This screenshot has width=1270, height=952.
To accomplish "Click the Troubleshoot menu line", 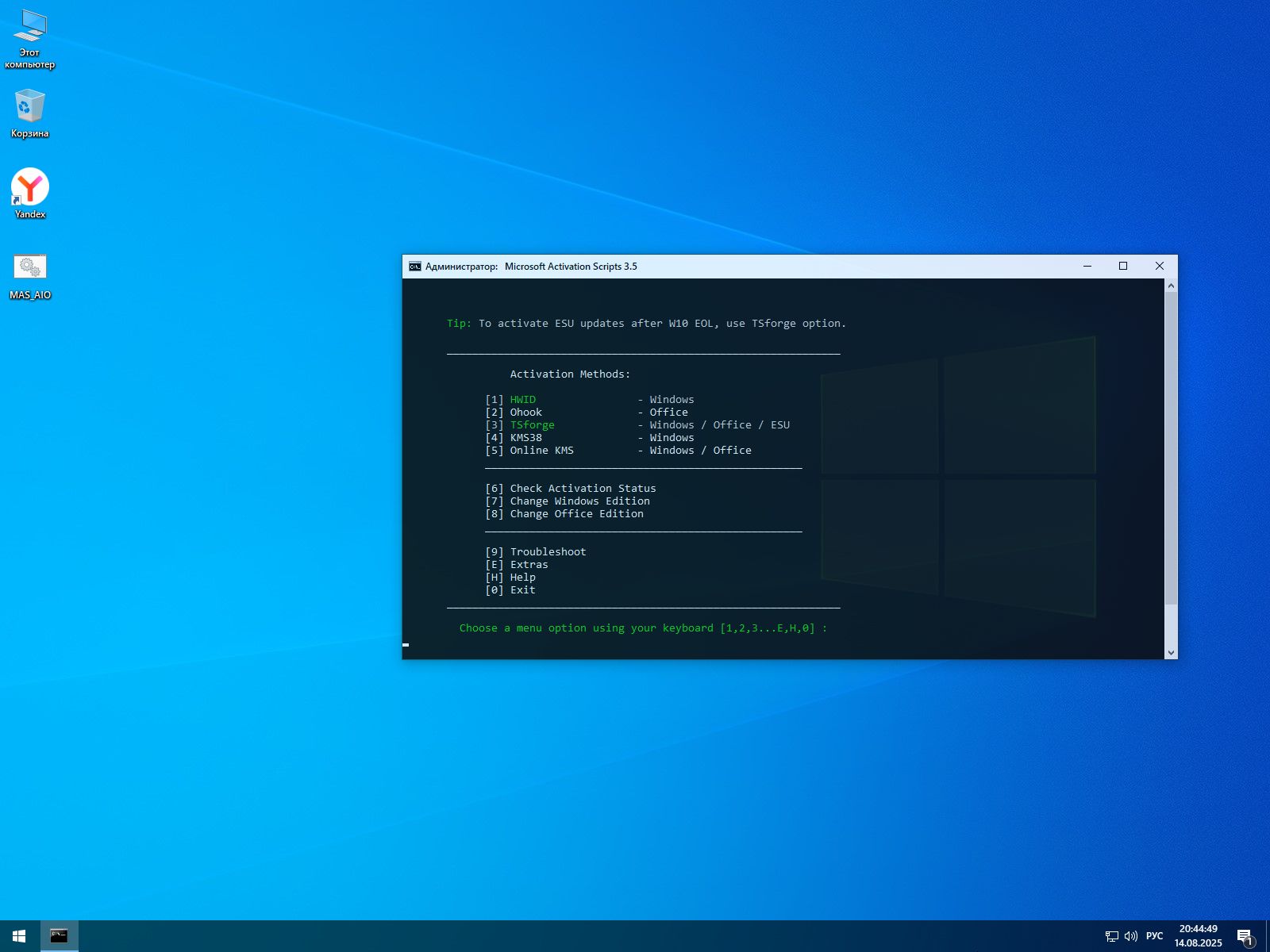I will [535, 552].
